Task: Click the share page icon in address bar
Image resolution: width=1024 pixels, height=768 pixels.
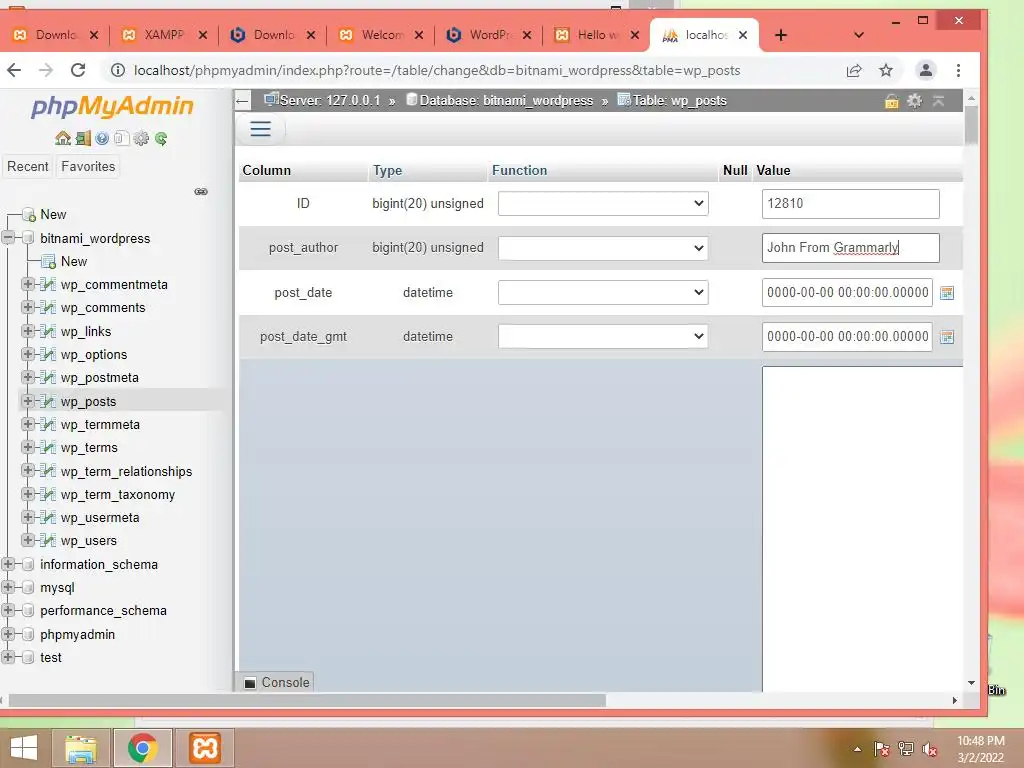Action: (x=854, y=70)
